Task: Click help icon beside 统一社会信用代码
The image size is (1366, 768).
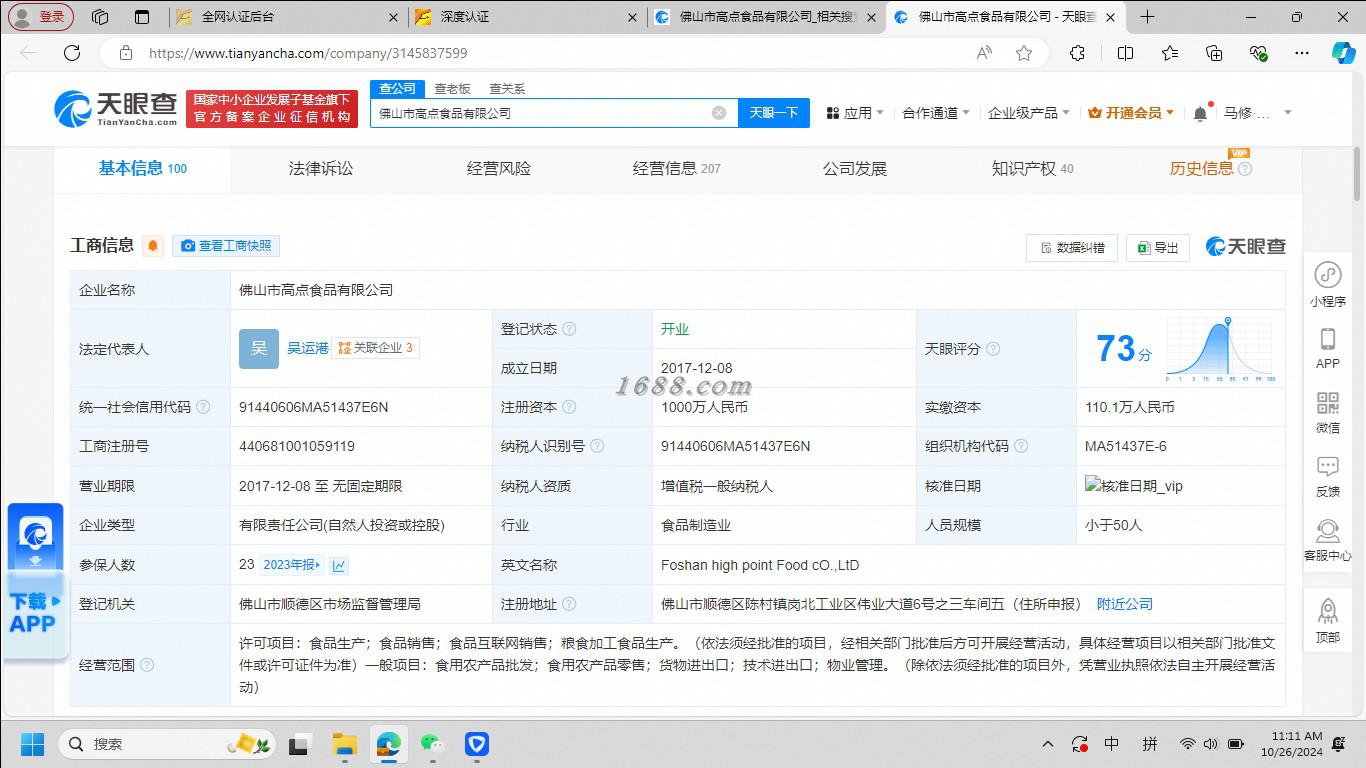Action: [x=203, y=407]
